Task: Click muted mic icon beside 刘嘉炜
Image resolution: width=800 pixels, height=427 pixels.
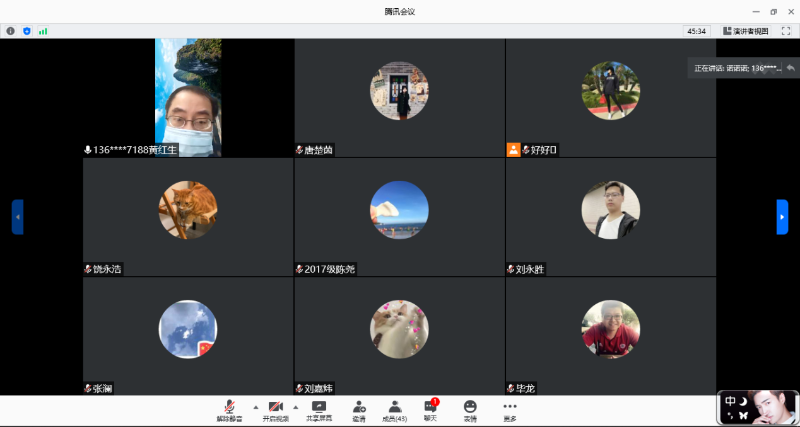Action: click(x=299, y=389)
